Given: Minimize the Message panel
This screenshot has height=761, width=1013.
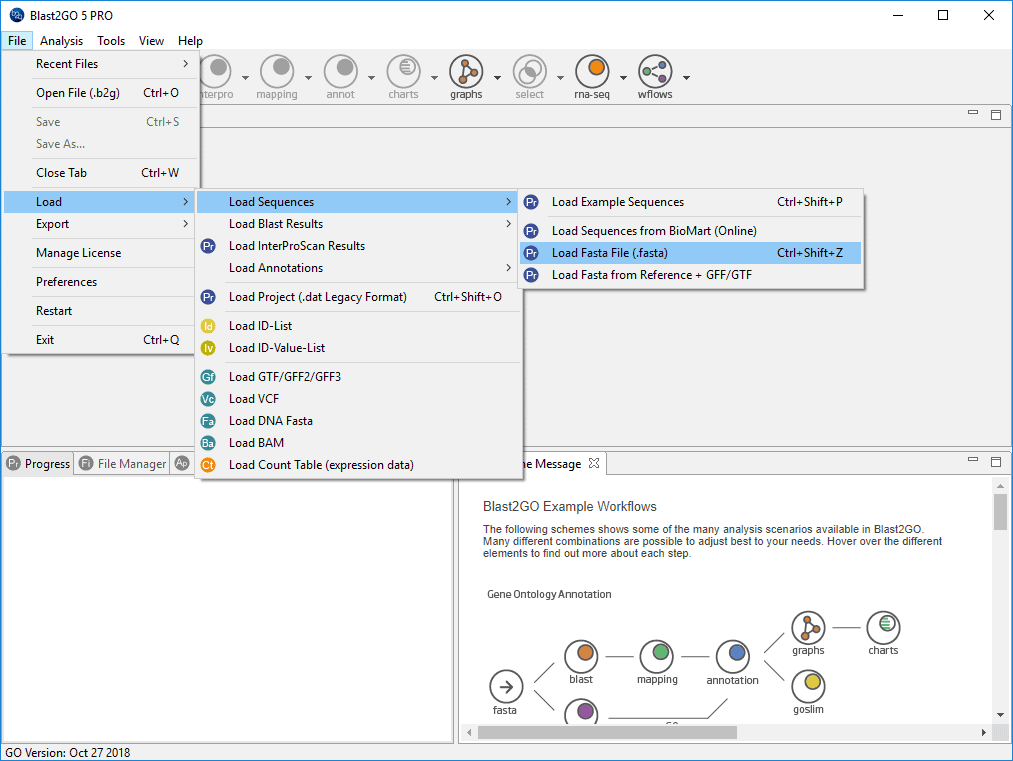Looking at the screenshot, I should point(973,459).
